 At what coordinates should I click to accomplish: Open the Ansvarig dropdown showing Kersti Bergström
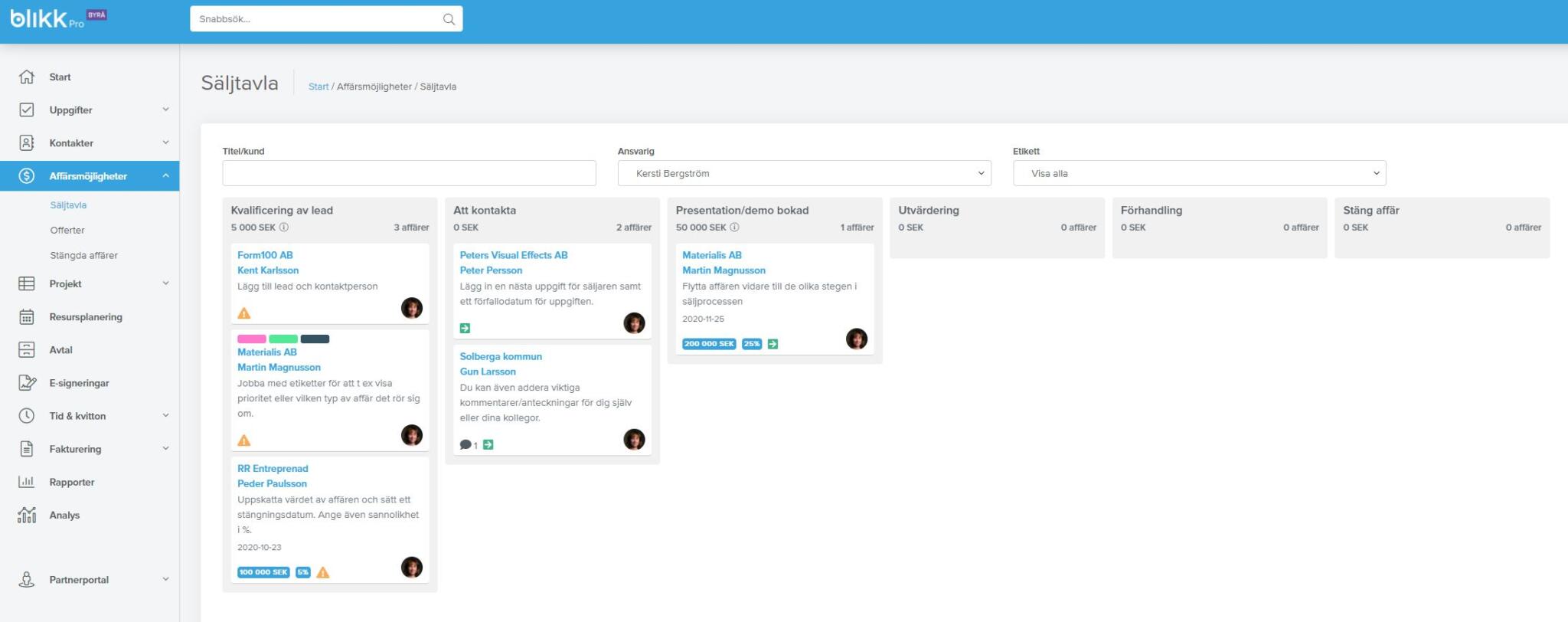(804, 173)
